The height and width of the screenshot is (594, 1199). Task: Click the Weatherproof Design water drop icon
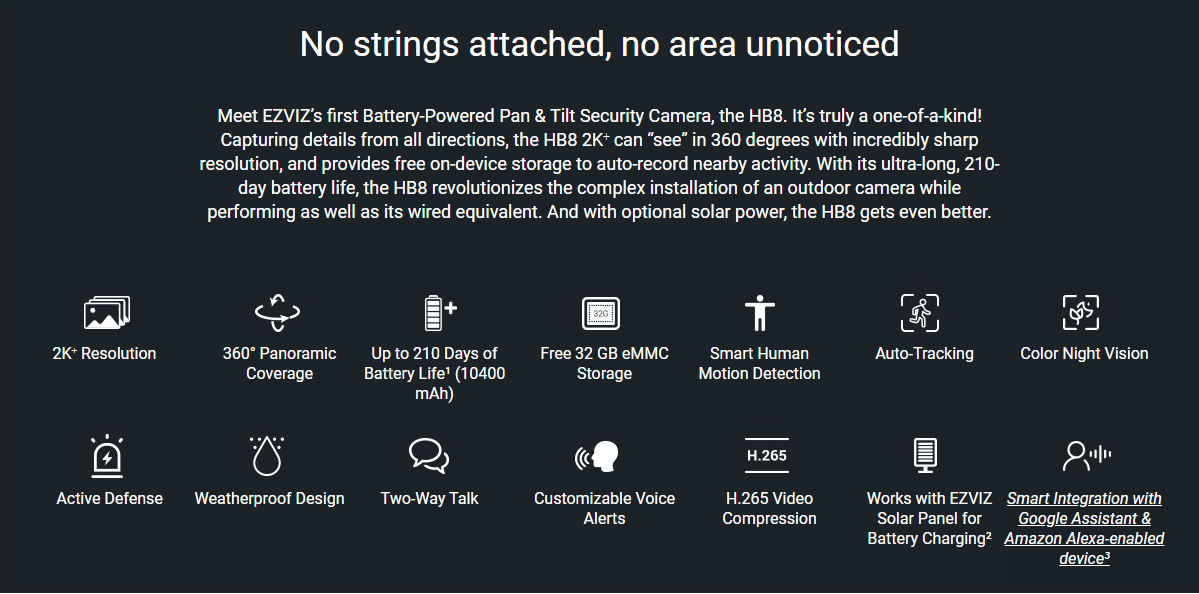(267, 456)
